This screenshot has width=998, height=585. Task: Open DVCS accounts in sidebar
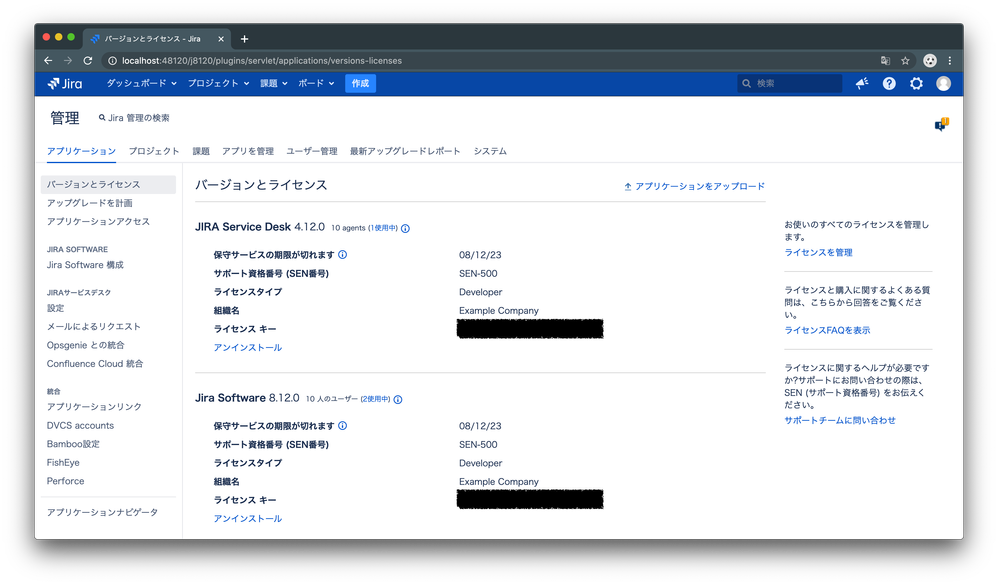pos(80,425)
